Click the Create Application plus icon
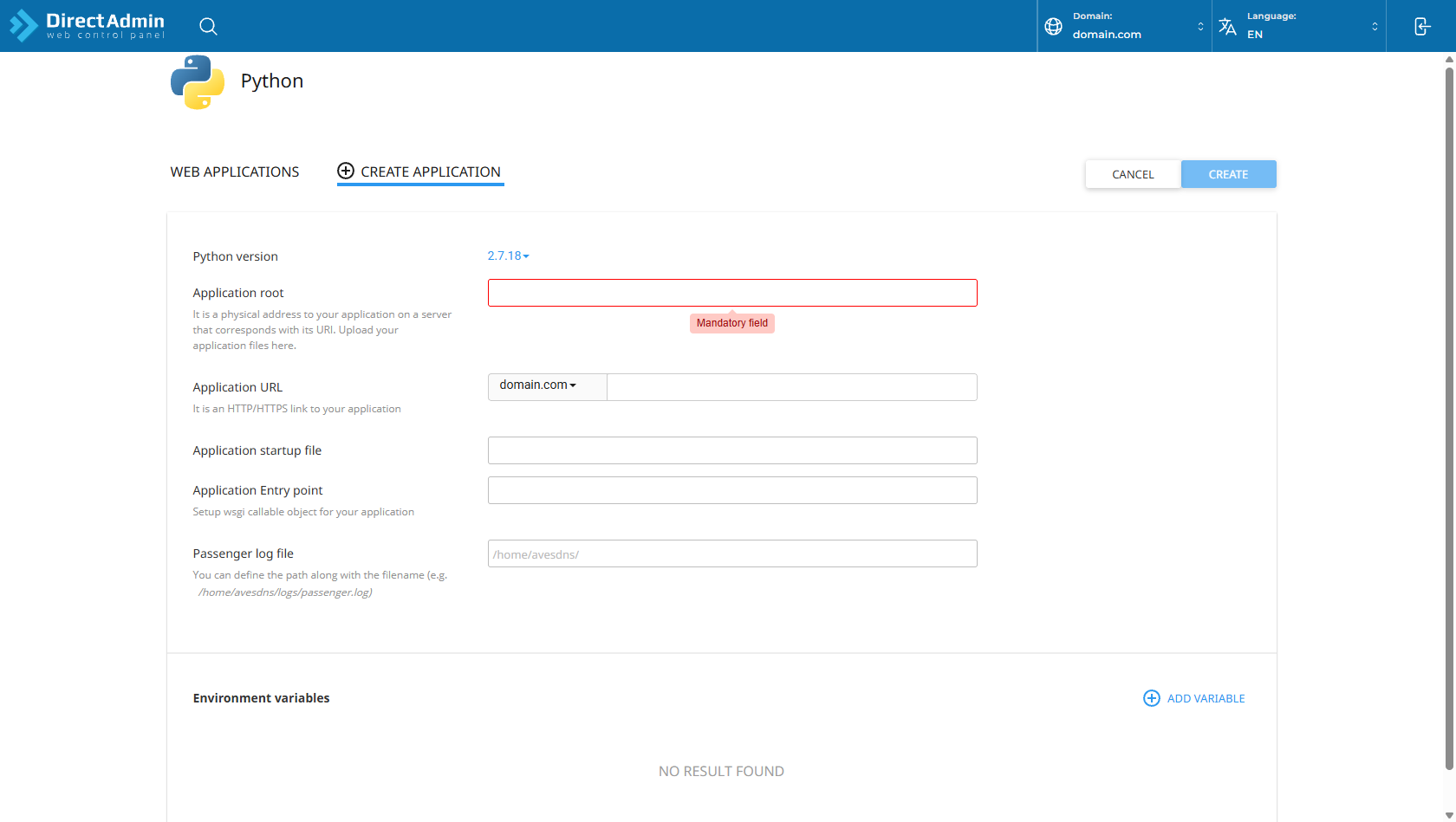The image size is (1456, 822). pyautogui.click(x=346, y=171)
